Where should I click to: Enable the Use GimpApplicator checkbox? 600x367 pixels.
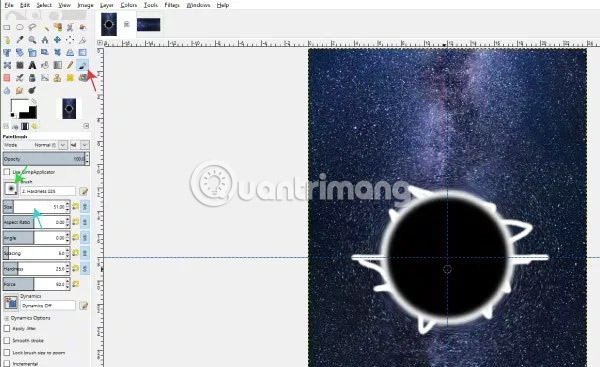coord(7,172)
